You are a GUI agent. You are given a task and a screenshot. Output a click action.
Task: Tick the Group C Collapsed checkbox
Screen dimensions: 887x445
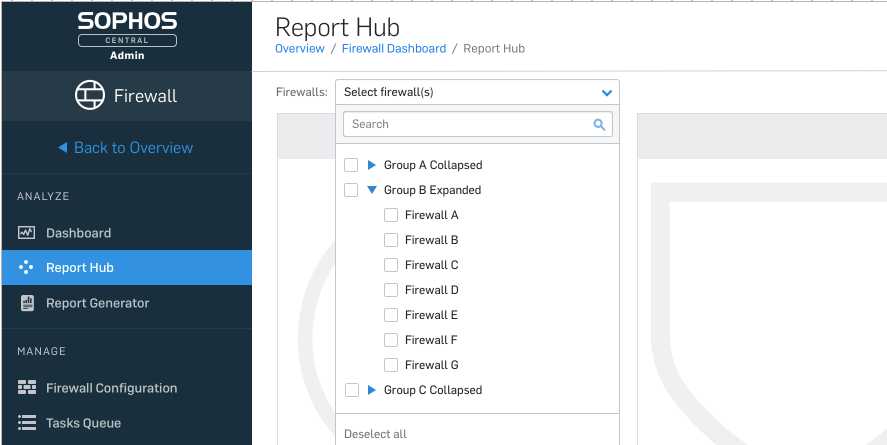[351, 390]
